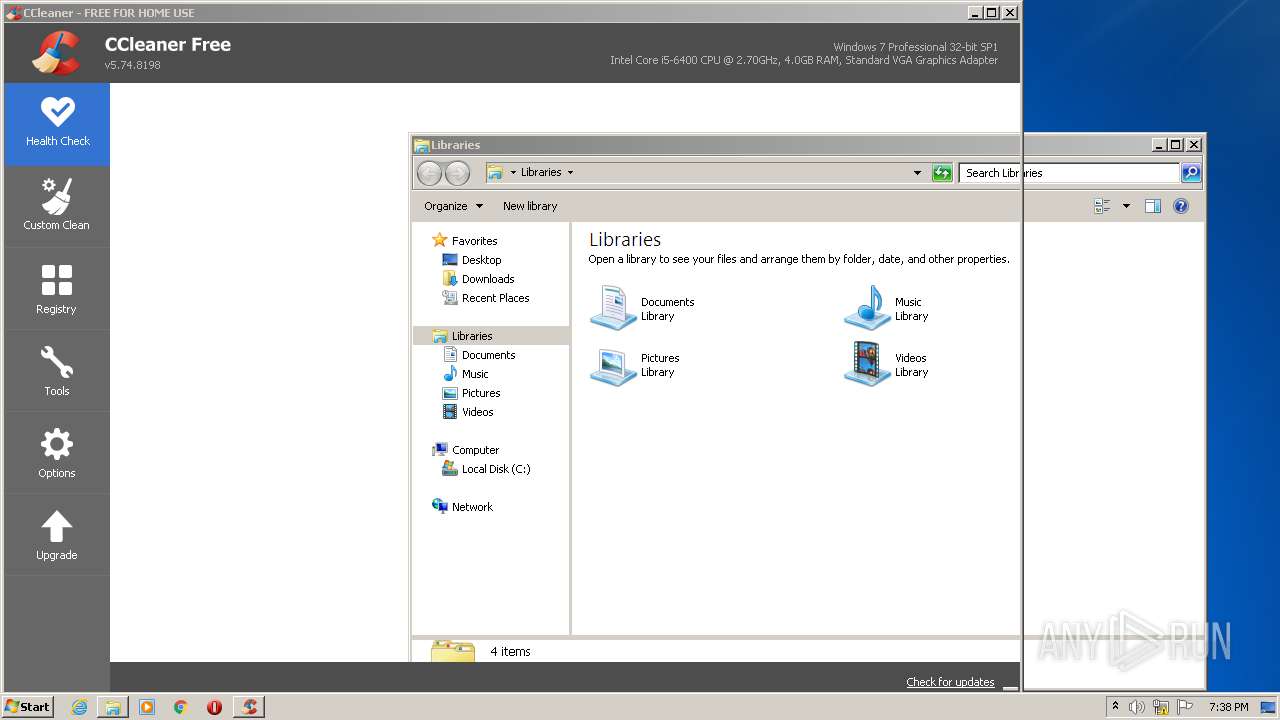Screen dimensions: 1280x720
Task: Click the network tray icon
Action: pyautogui.click(x=1161, y=707)
